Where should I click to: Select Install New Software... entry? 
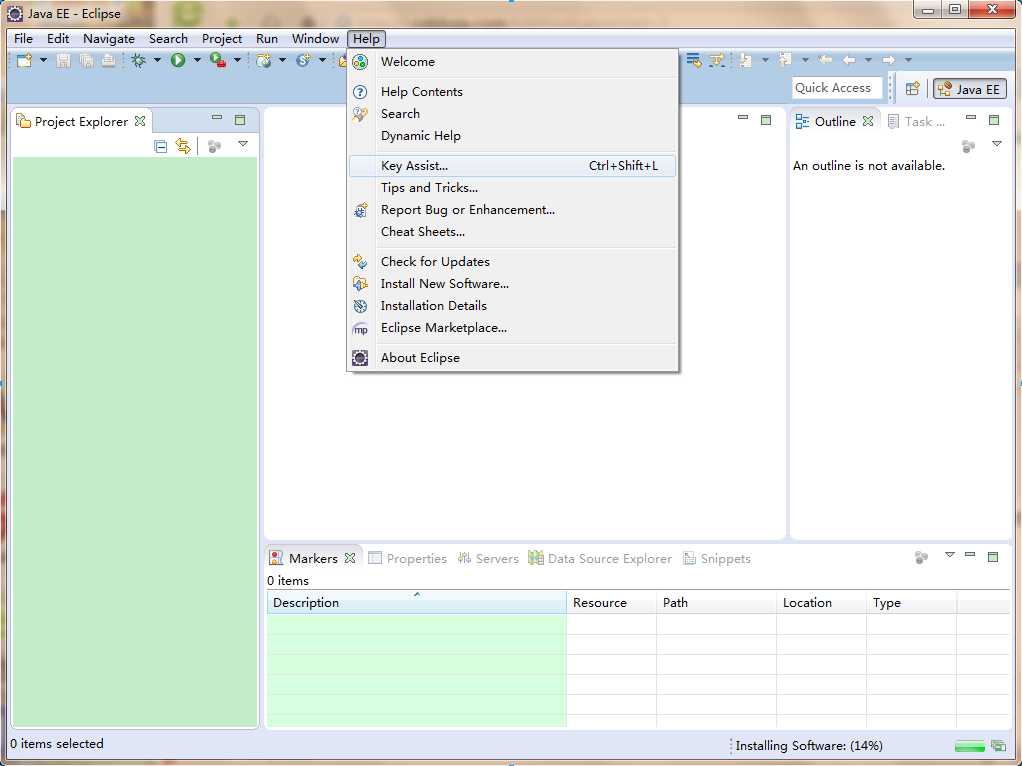coord(513,284)
